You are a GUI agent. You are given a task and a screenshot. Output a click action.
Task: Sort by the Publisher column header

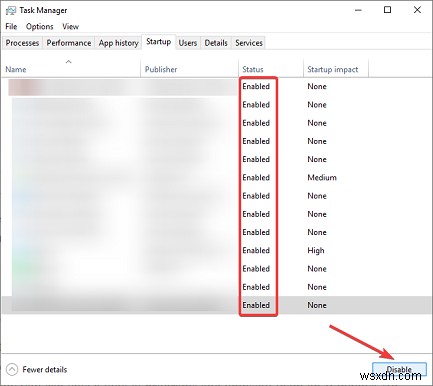[189, 68]
